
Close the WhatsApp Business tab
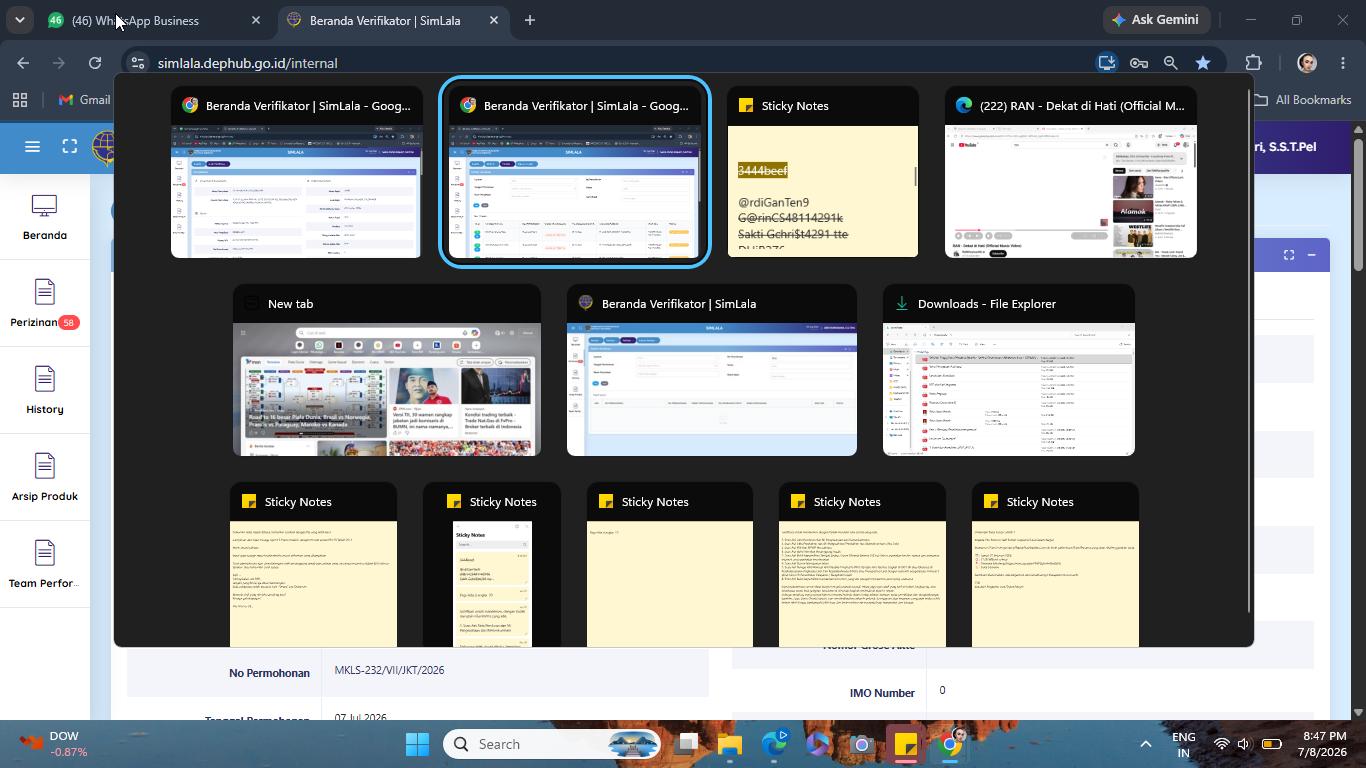pyautogui.click(x=255, y=20)
